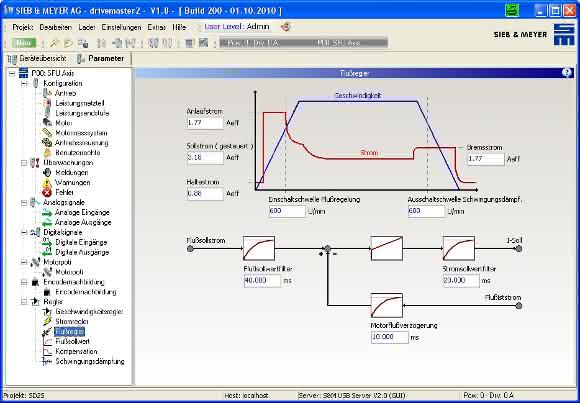
Task: Click the axis selector bar showing Pos / Drv
Action: (x=303, y=43)
